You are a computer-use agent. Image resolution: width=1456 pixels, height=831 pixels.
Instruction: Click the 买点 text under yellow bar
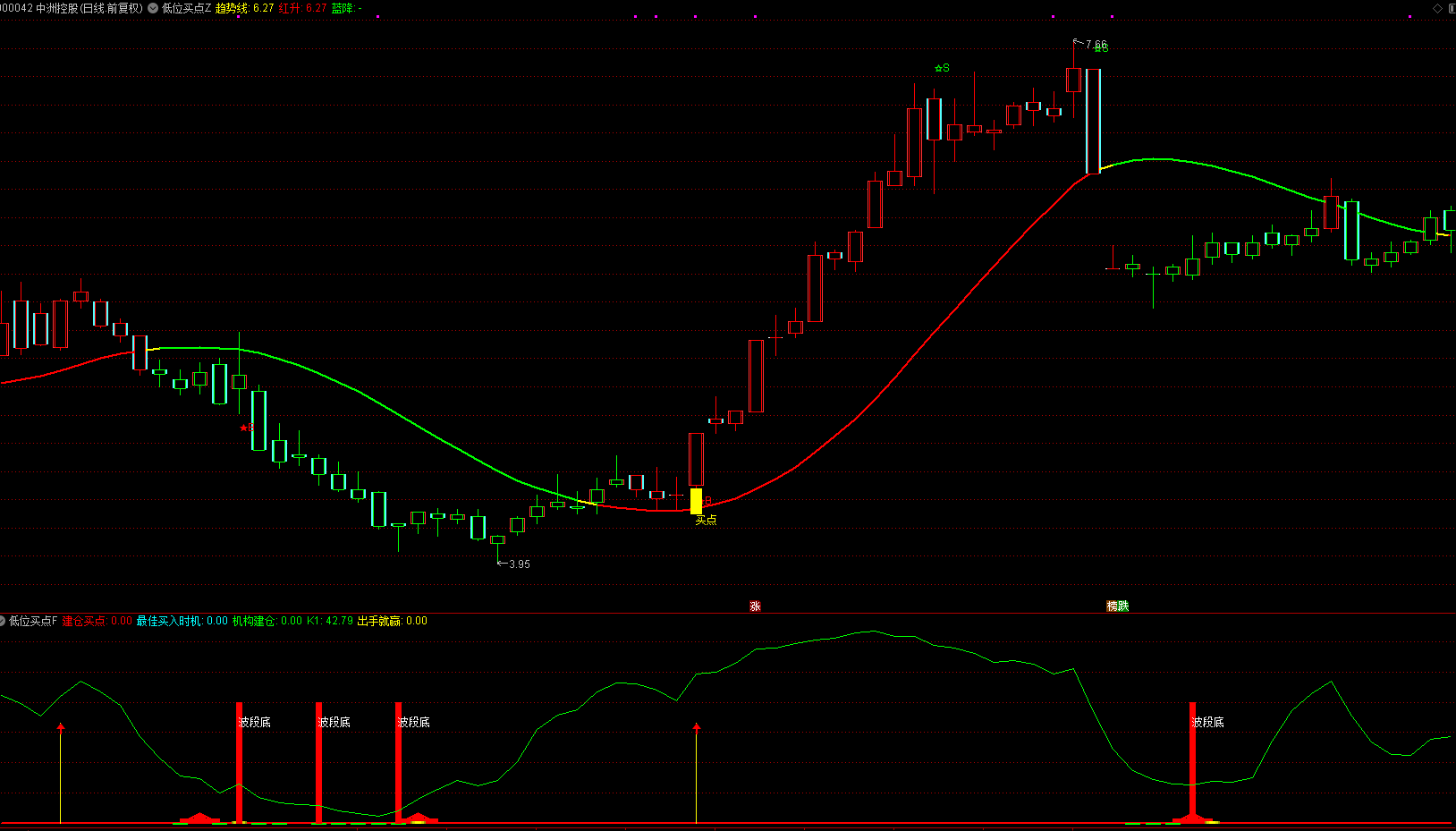[x=706, y=520]
